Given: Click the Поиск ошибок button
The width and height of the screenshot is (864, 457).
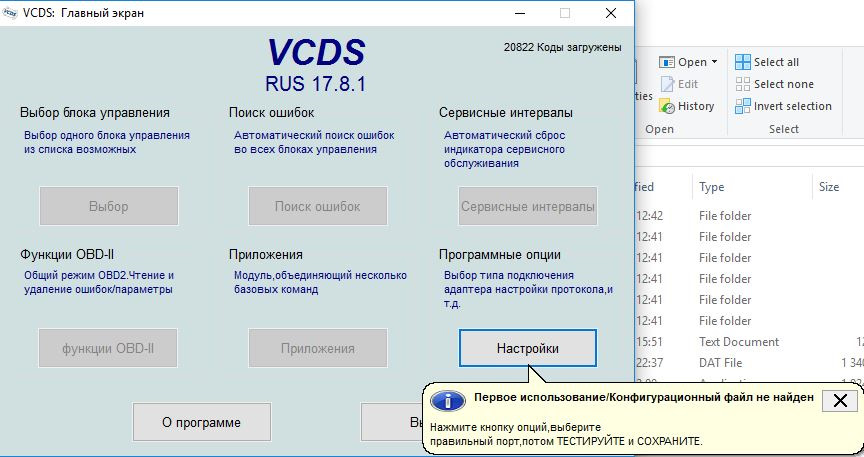Looking at the screenshot, I should coord(317,206).
